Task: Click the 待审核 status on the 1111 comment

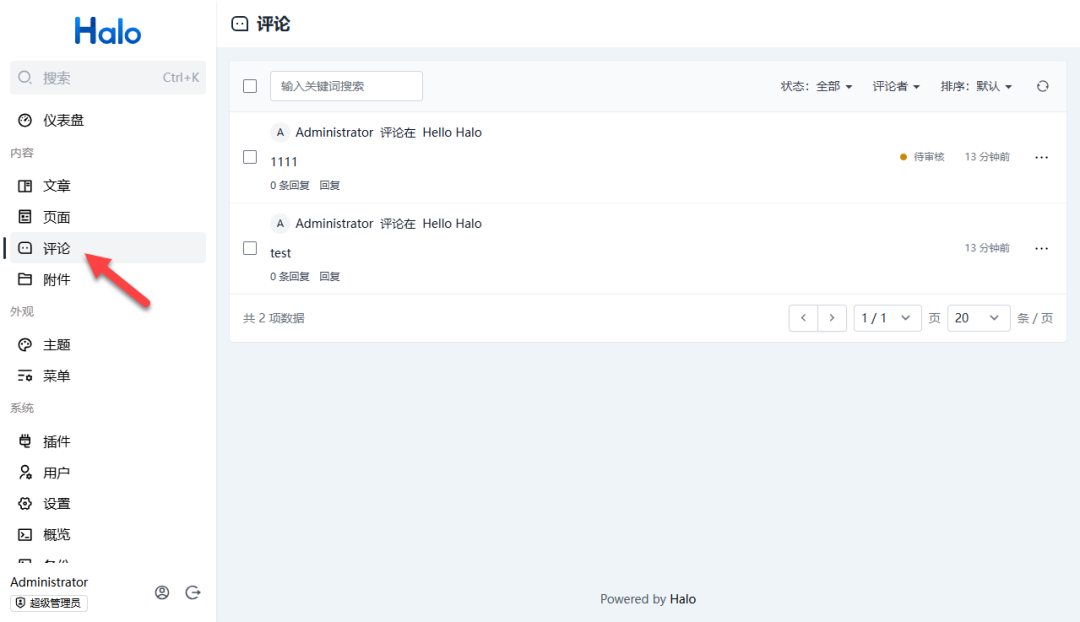Action: pos(922,157)
